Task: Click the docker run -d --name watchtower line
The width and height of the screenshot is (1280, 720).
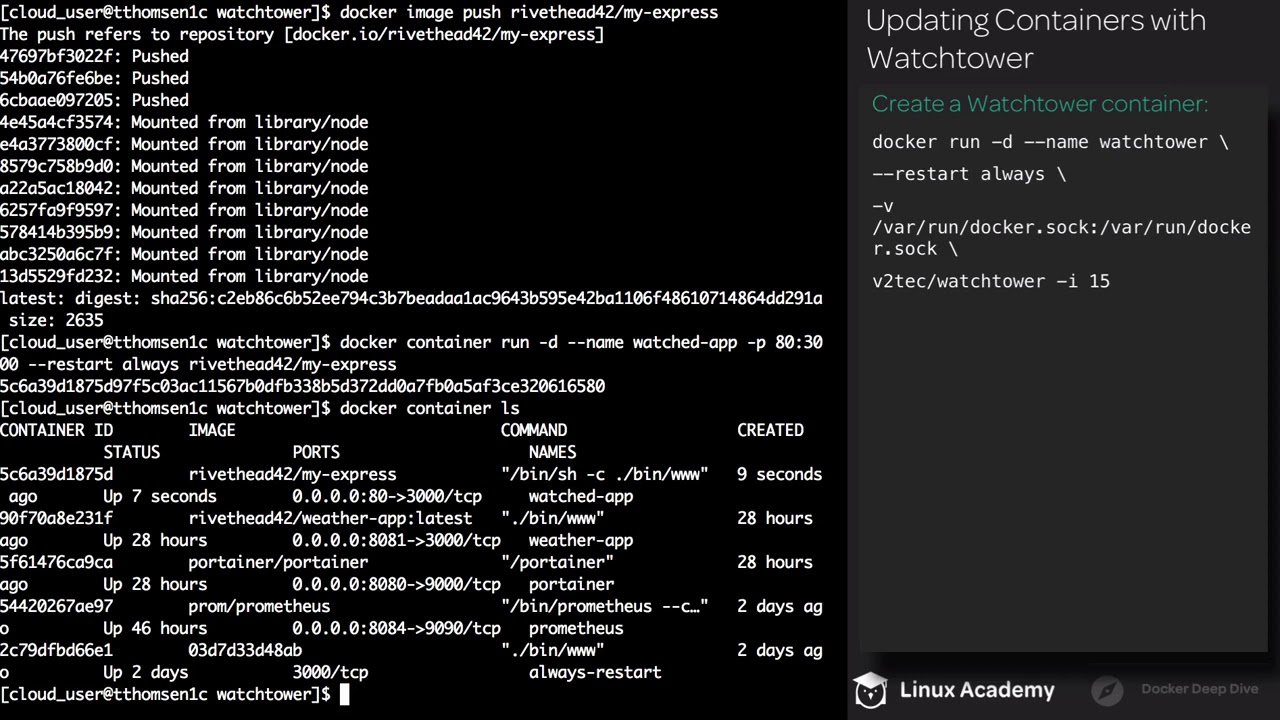Action: click(1050, 142)
